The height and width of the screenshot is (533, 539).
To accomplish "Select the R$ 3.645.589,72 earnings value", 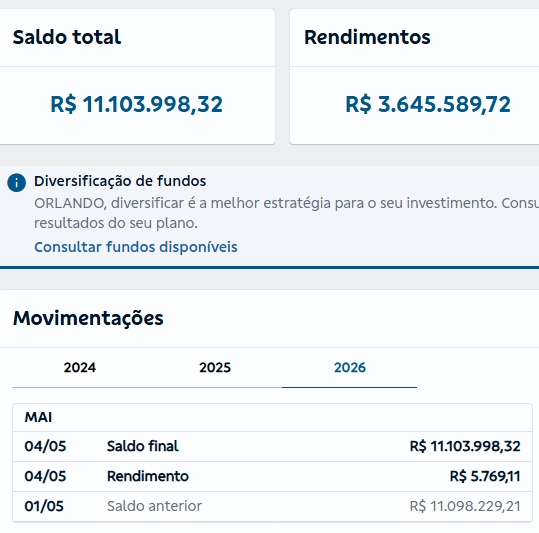I will coord(428,104).
